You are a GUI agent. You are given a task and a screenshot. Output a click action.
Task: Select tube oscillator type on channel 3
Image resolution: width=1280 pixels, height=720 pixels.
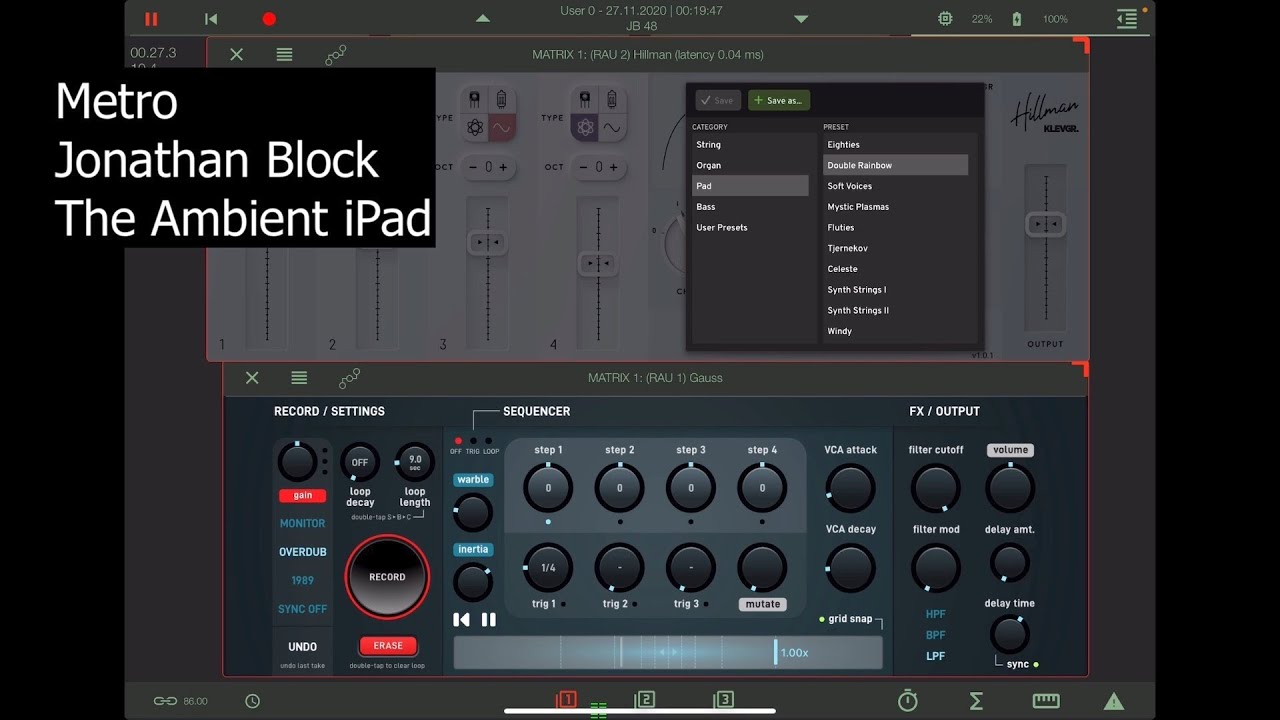click(x=501, y=100)
